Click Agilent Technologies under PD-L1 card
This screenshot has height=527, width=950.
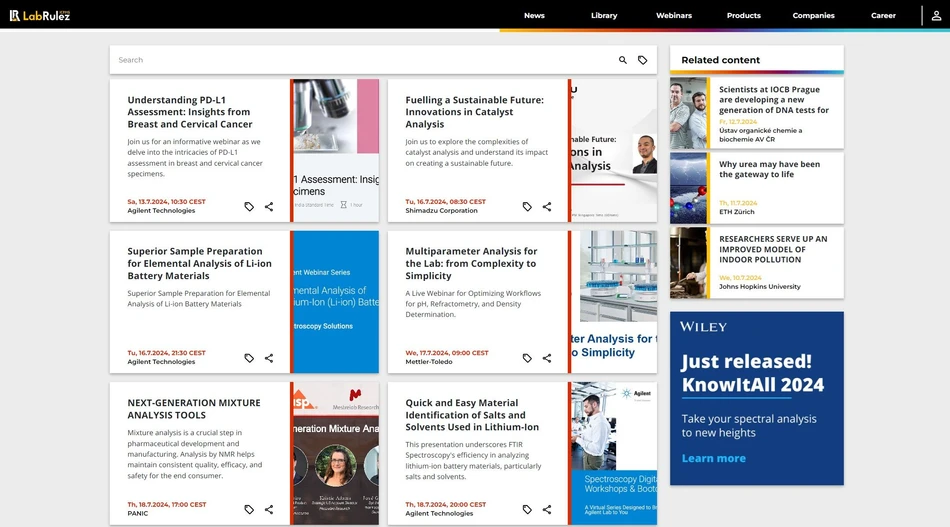[161, 211]
